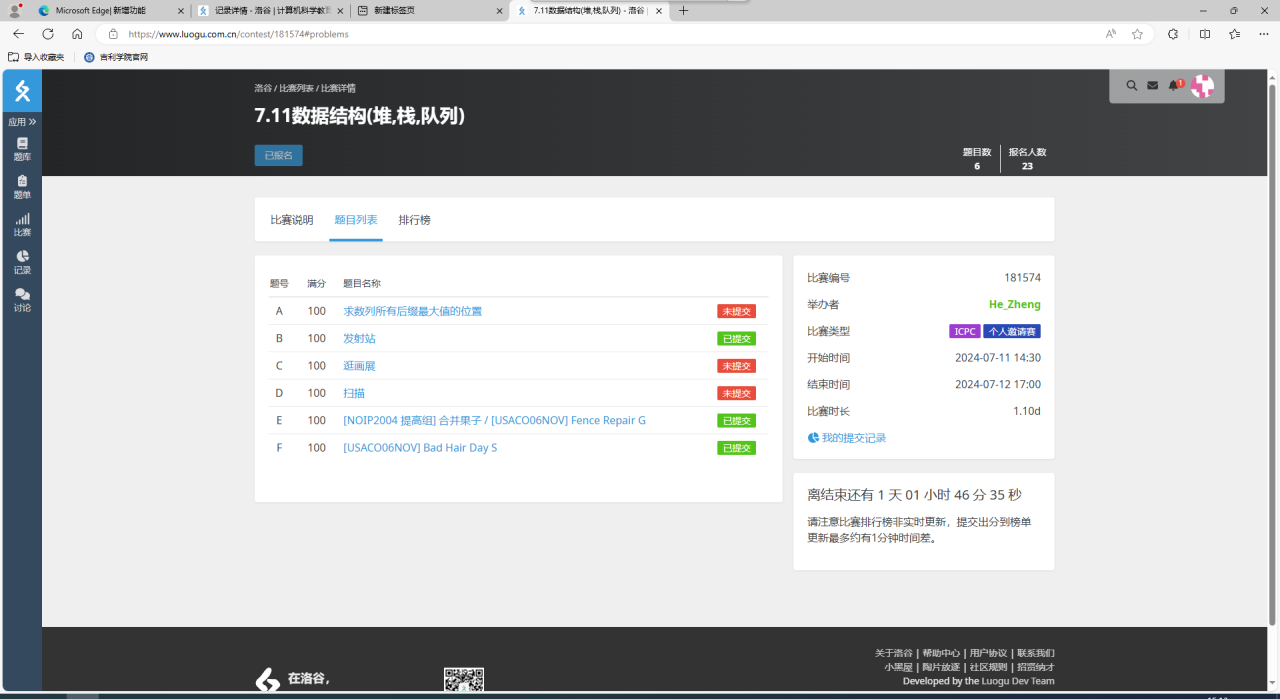Switch to the 排行榜 tab

point(414,220)
